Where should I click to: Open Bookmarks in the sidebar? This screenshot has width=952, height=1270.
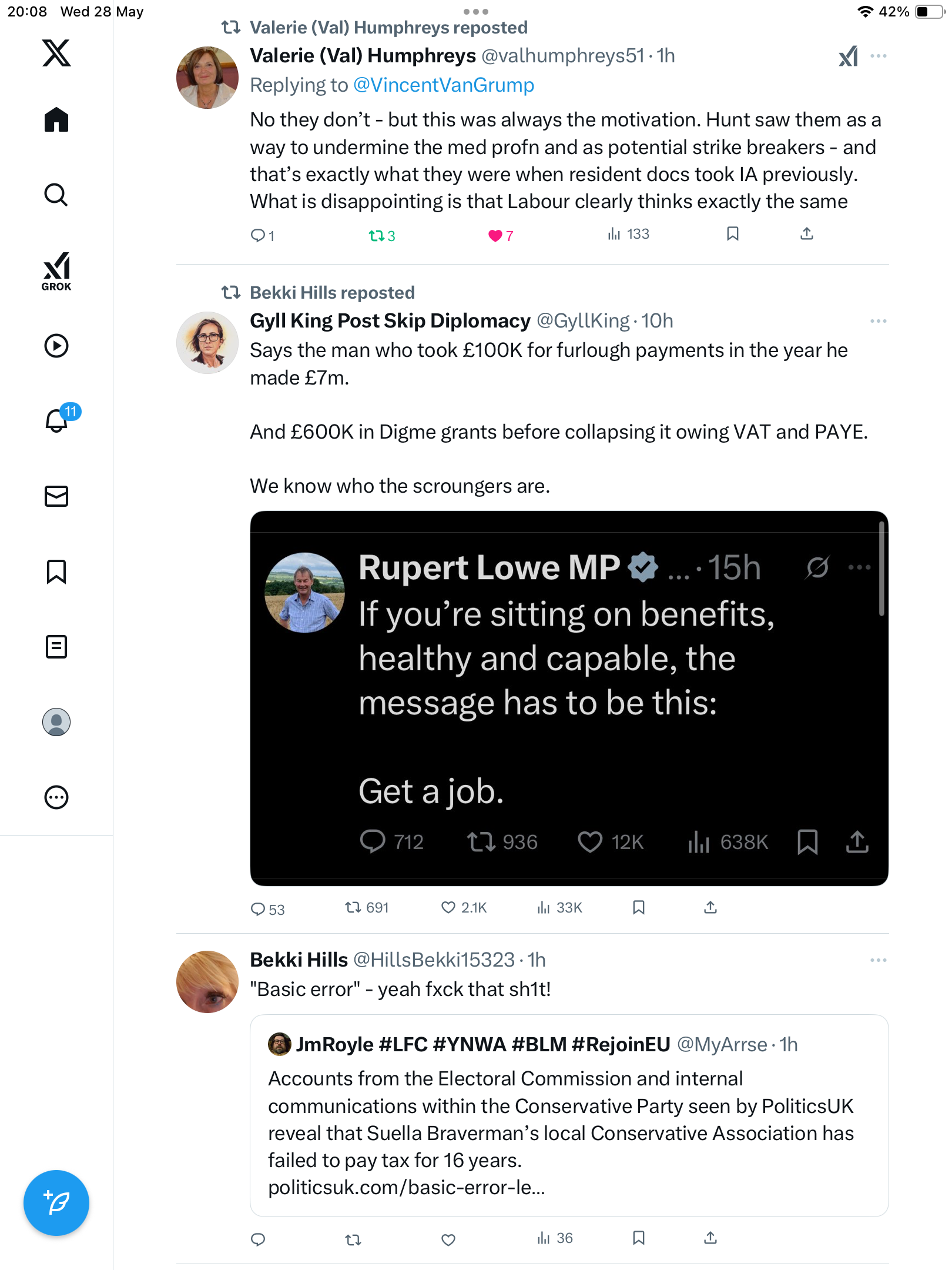(x=56, y=571)
